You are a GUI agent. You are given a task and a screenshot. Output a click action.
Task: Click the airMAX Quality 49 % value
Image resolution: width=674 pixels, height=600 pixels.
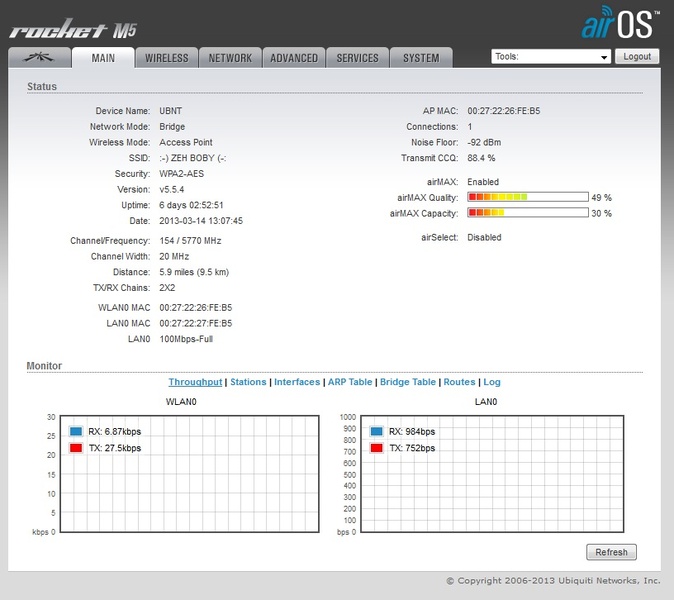[601, 198]
